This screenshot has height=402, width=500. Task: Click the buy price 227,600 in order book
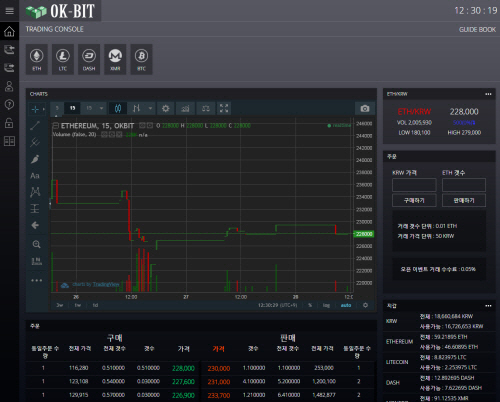183,382
